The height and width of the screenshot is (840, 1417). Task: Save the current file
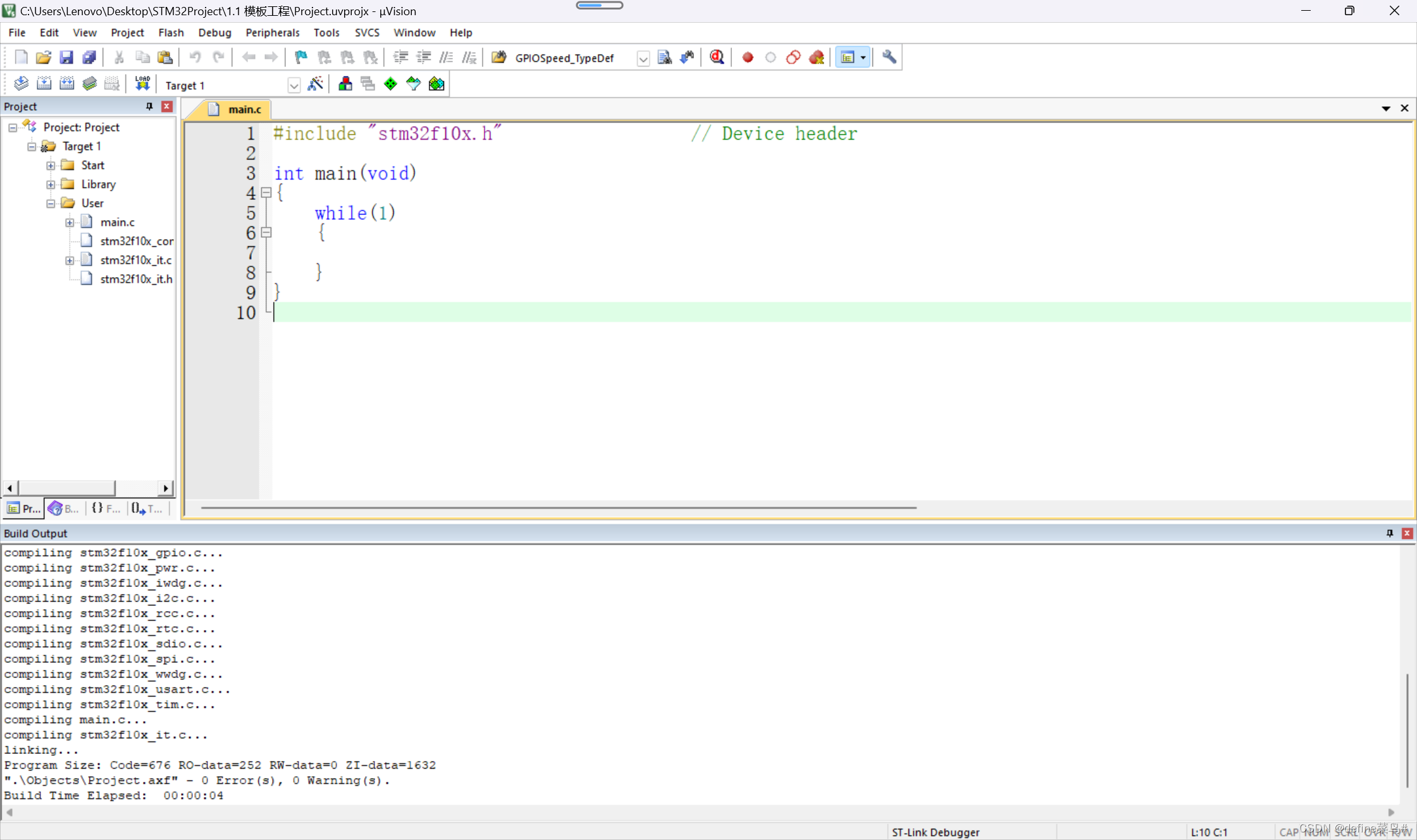coord(66,58)
